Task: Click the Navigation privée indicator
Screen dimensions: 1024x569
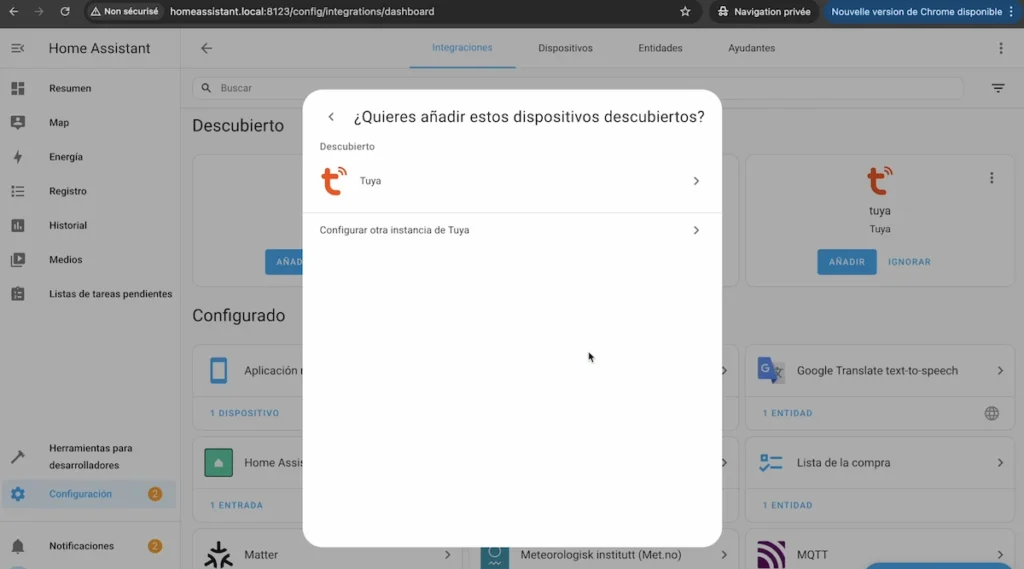Action: tap(763, 12)
